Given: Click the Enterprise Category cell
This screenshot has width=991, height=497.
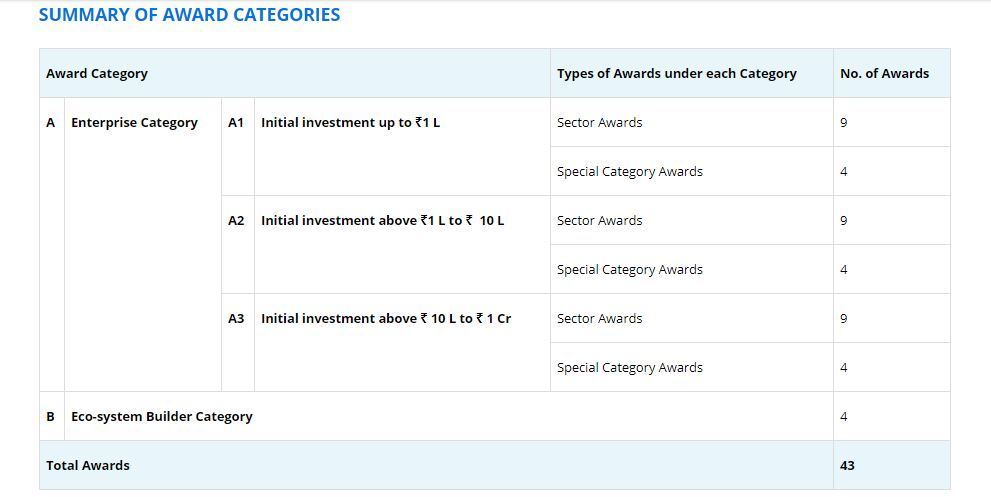Looking at the screenshot, I should pyautogui.click(x=134, y=123).
